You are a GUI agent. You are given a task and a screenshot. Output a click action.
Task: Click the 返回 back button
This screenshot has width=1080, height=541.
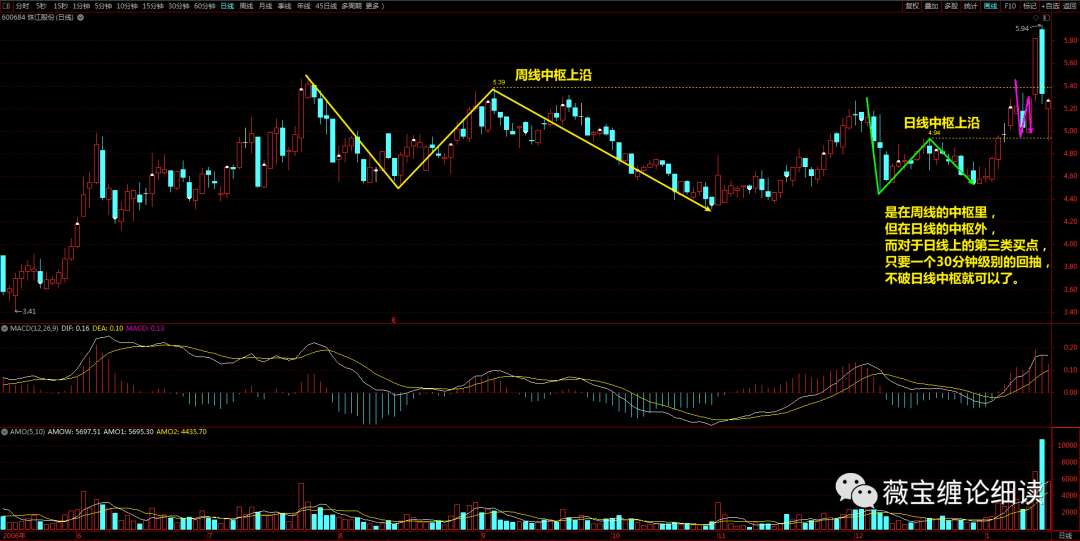coord(1070,6)
